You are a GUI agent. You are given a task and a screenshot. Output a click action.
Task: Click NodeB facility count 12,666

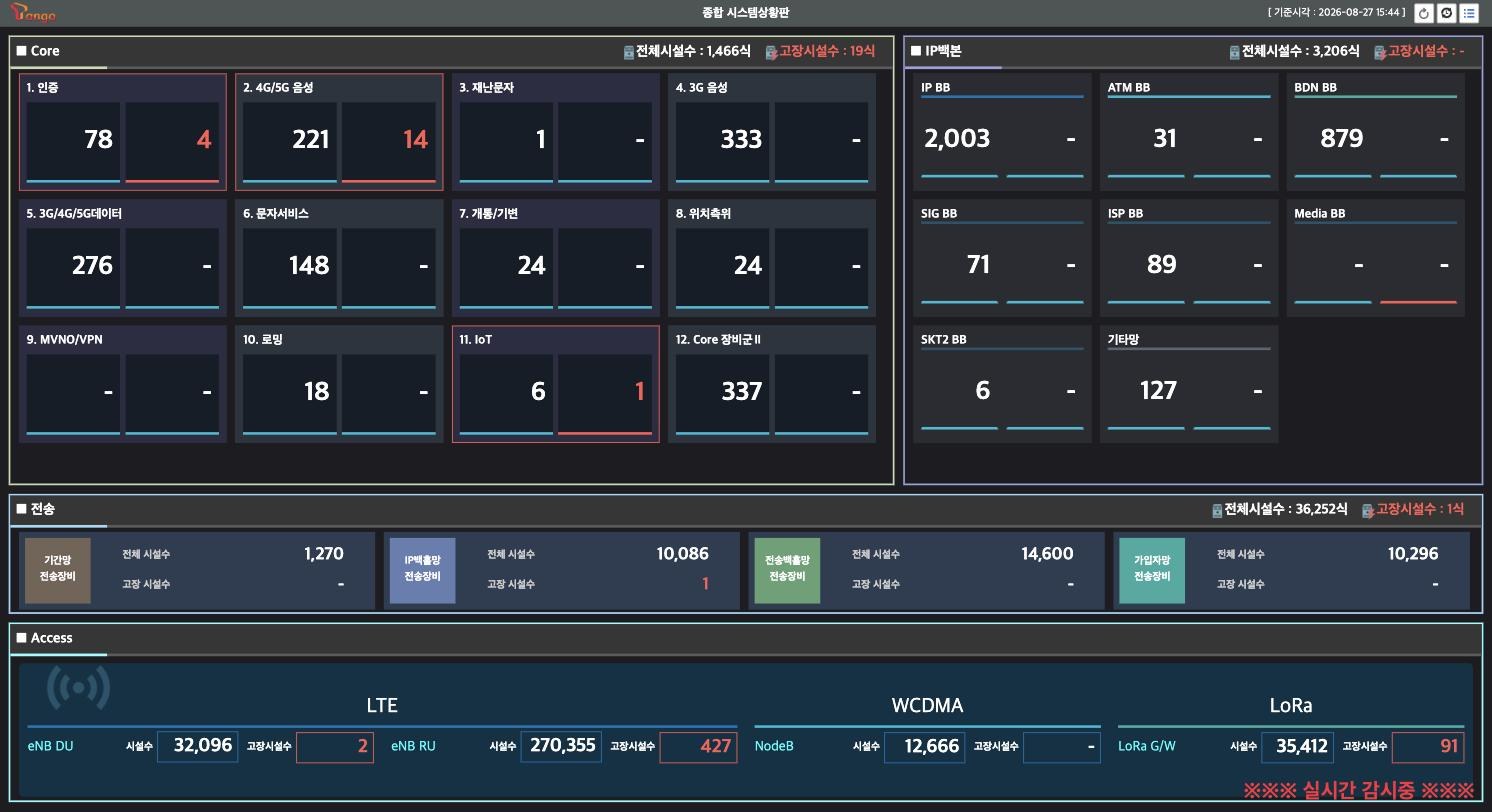click(924, 747)
